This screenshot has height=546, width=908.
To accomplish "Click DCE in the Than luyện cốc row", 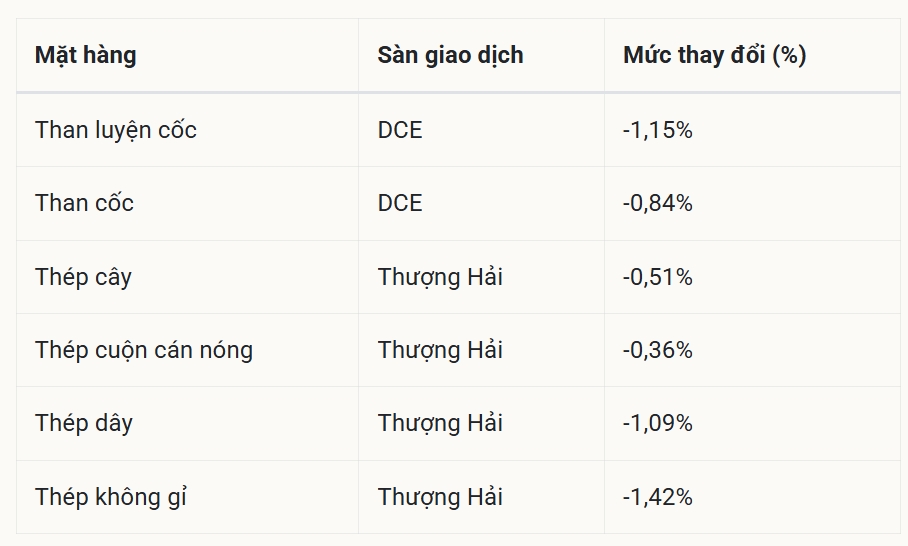I will [x=400, y=130].
